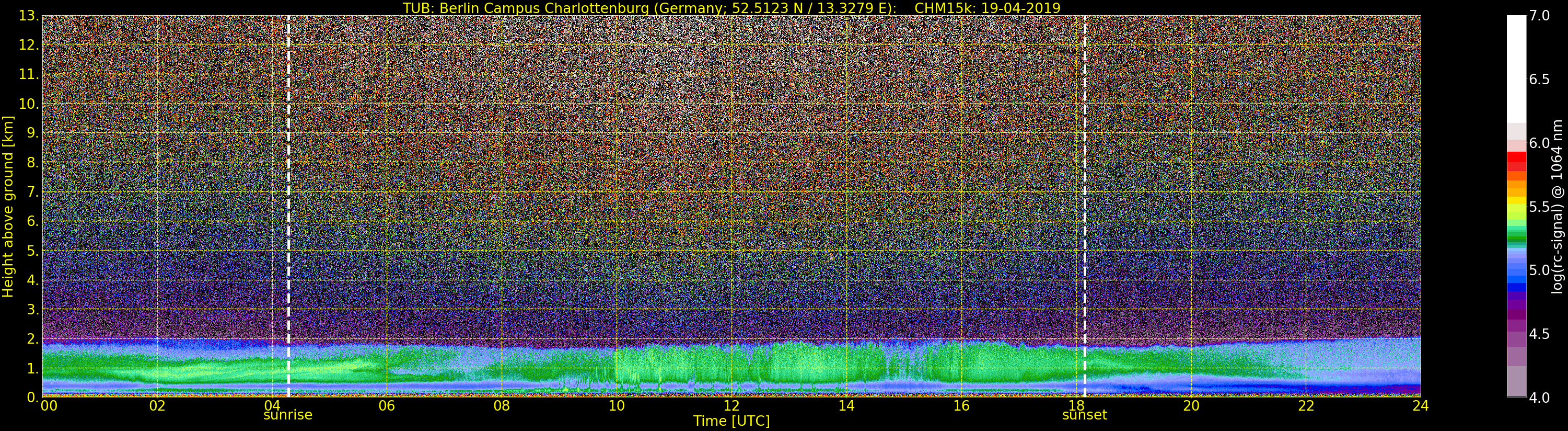Click the "14" time axis tick label

click(x=846, y=405)
